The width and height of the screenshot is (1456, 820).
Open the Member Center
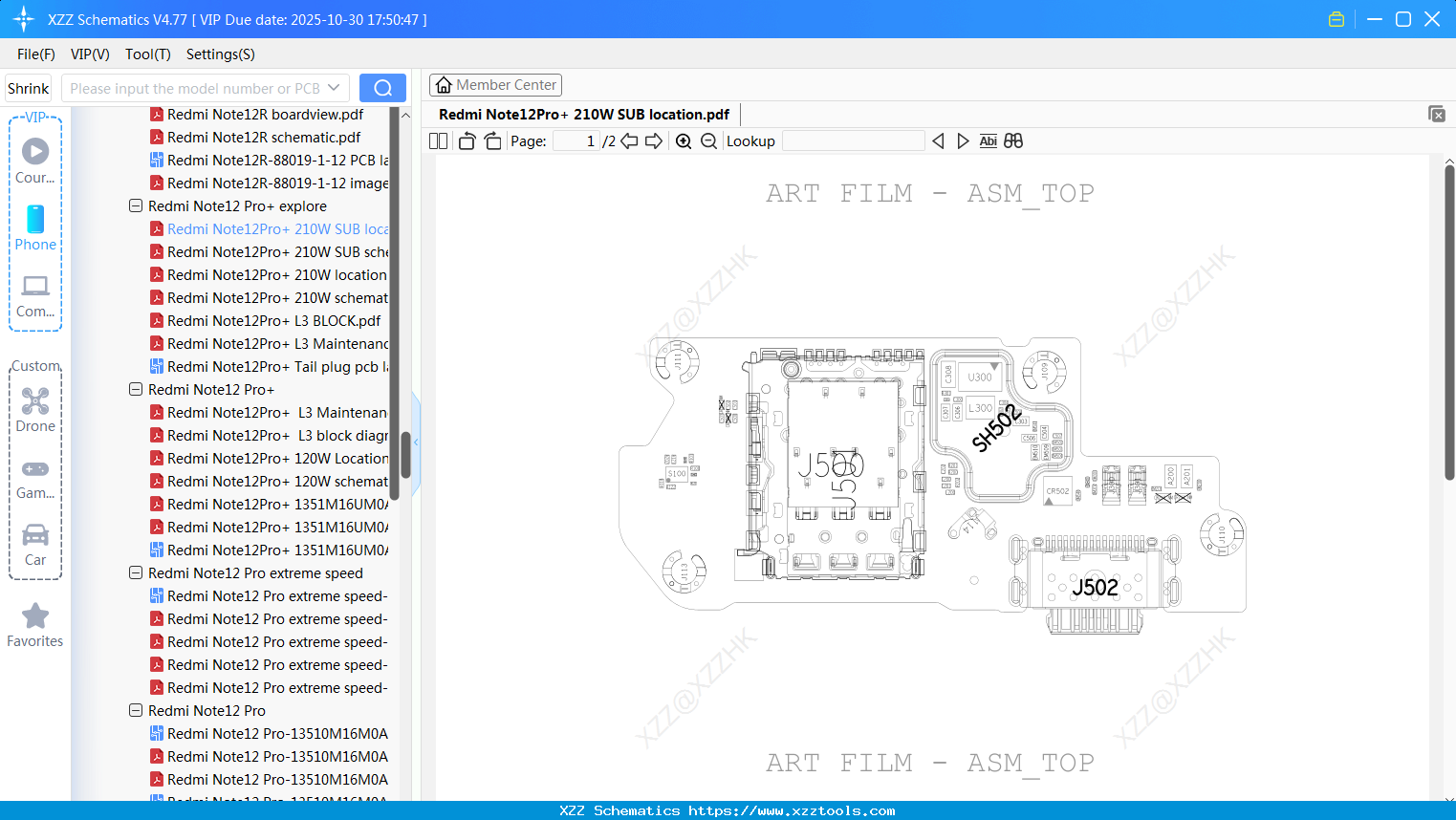click(x=495, y=85)
